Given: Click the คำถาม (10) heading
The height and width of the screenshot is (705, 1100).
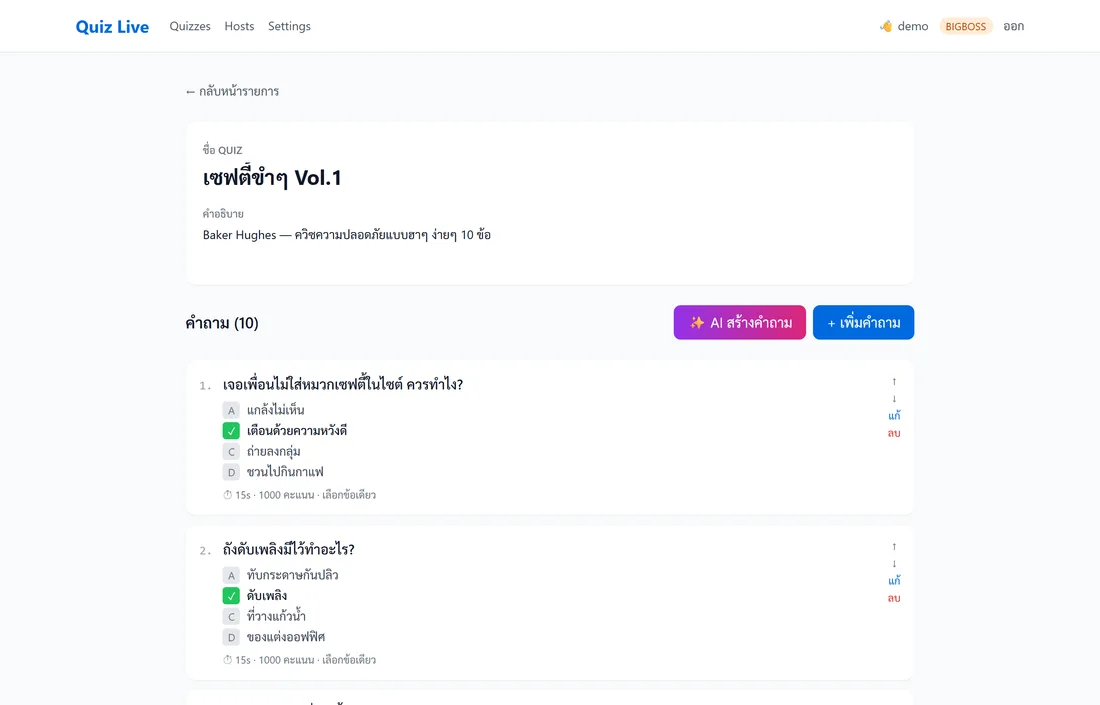Looking at the screenshot, I should pos(222,323).
